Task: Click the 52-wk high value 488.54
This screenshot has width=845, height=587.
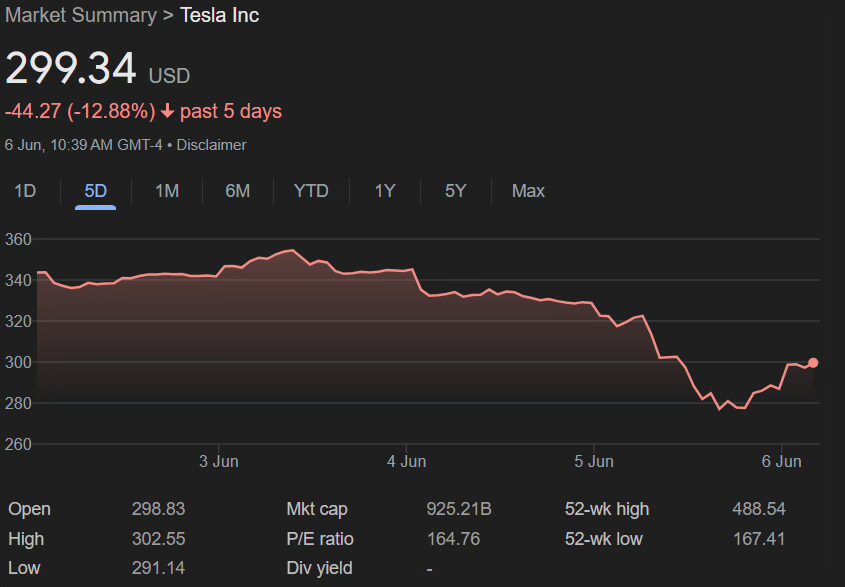Action: (758, 509)
